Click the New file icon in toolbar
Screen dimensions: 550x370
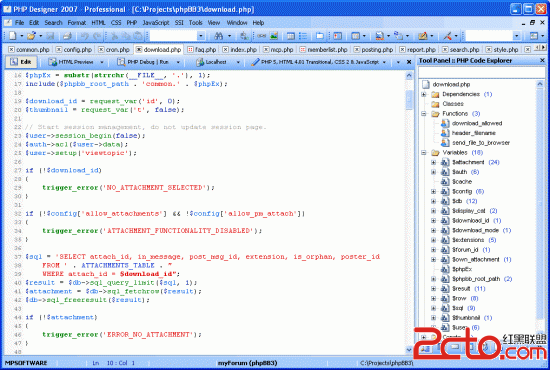13,36
